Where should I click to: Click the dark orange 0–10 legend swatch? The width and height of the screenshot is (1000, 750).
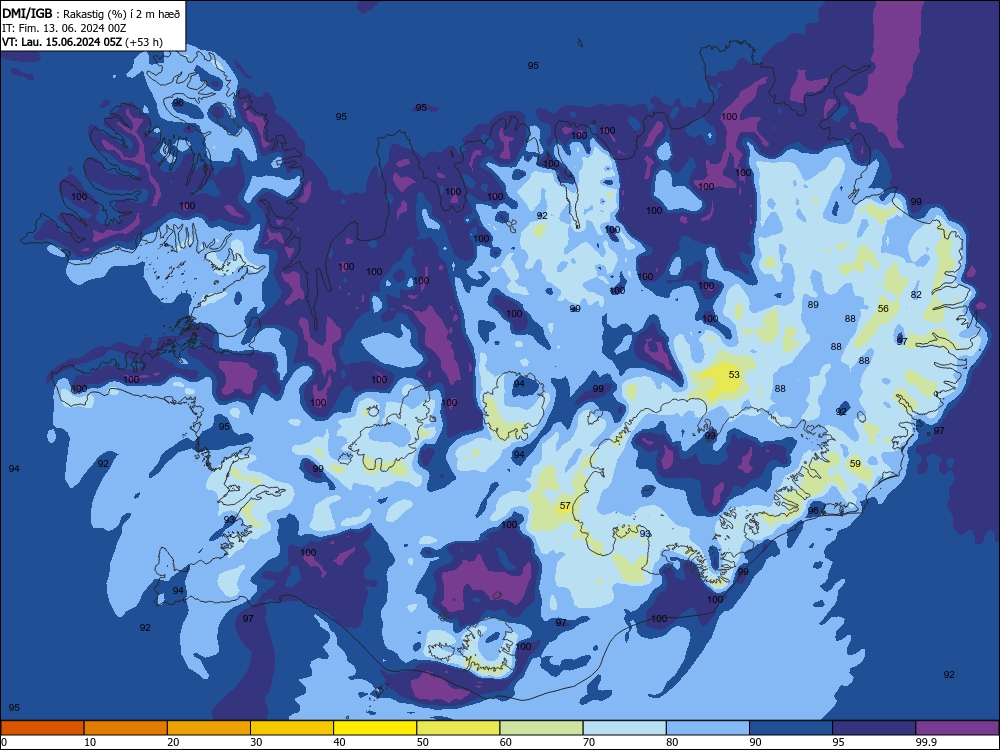pos(42,728)
